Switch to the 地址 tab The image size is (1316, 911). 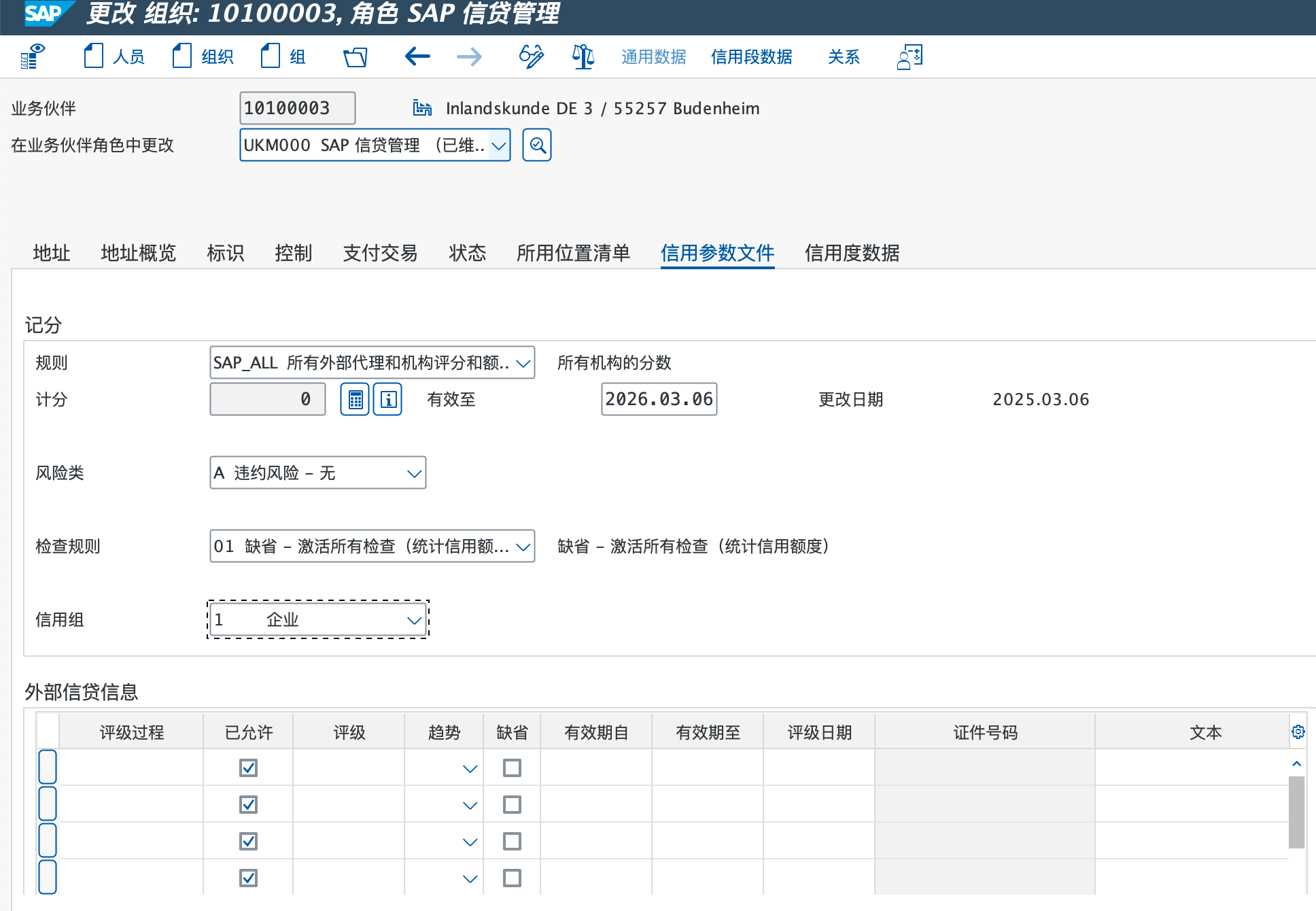click(52, 253)
